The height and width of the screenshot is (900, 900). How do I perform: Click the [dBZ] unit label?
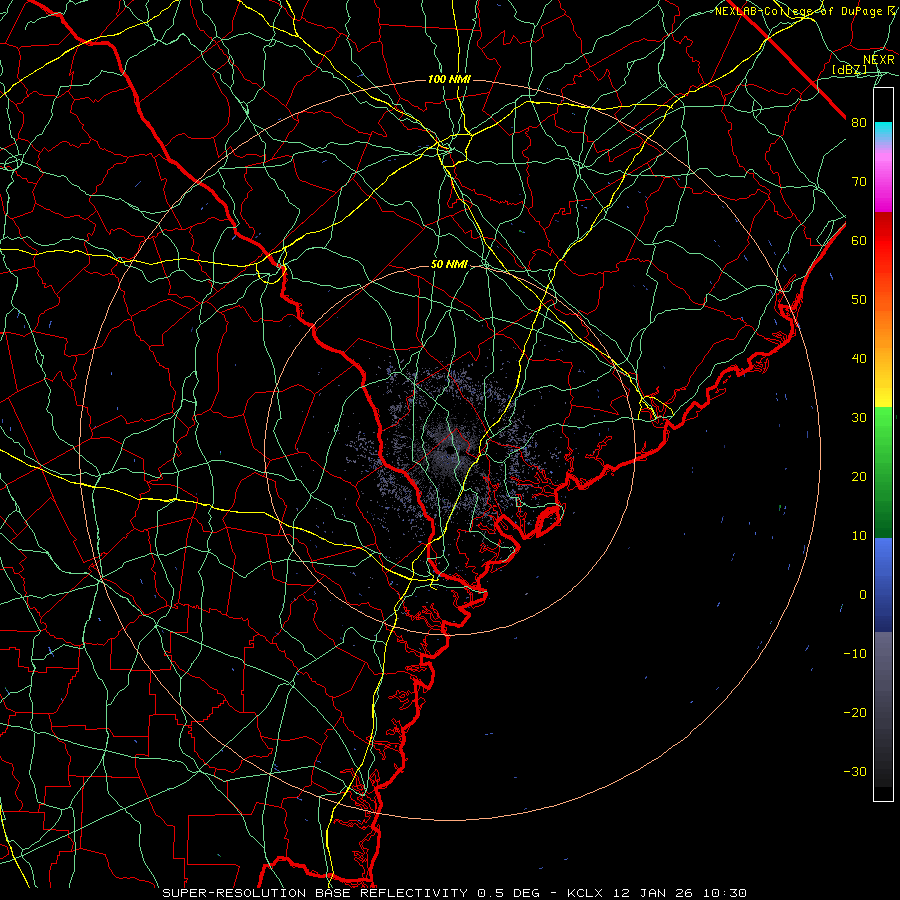coord(849,69)
